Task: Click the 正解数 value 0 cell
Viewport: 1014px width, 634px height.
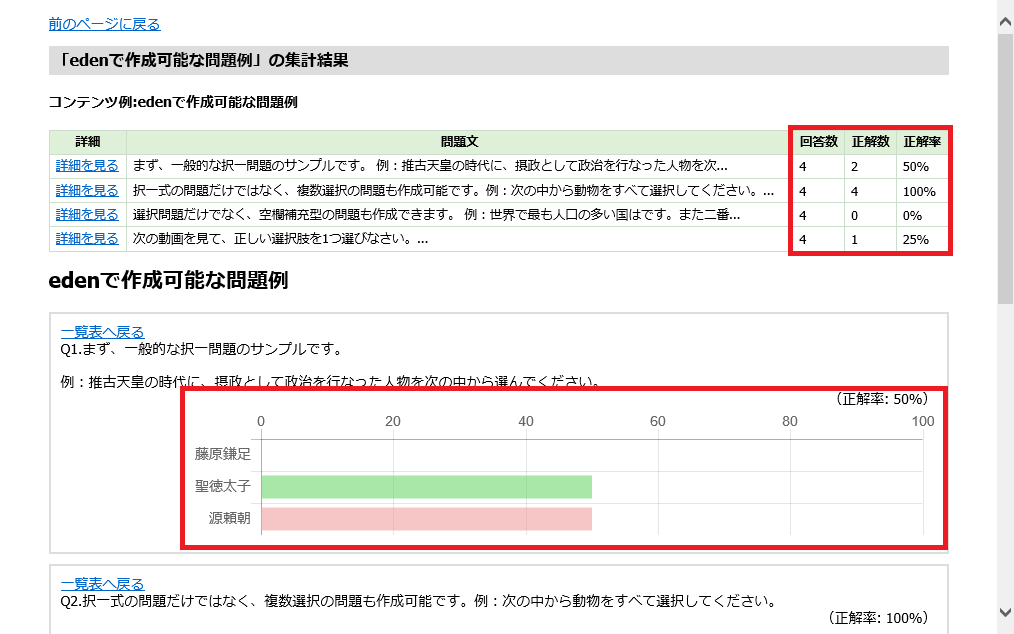Action: click(870, 215)
